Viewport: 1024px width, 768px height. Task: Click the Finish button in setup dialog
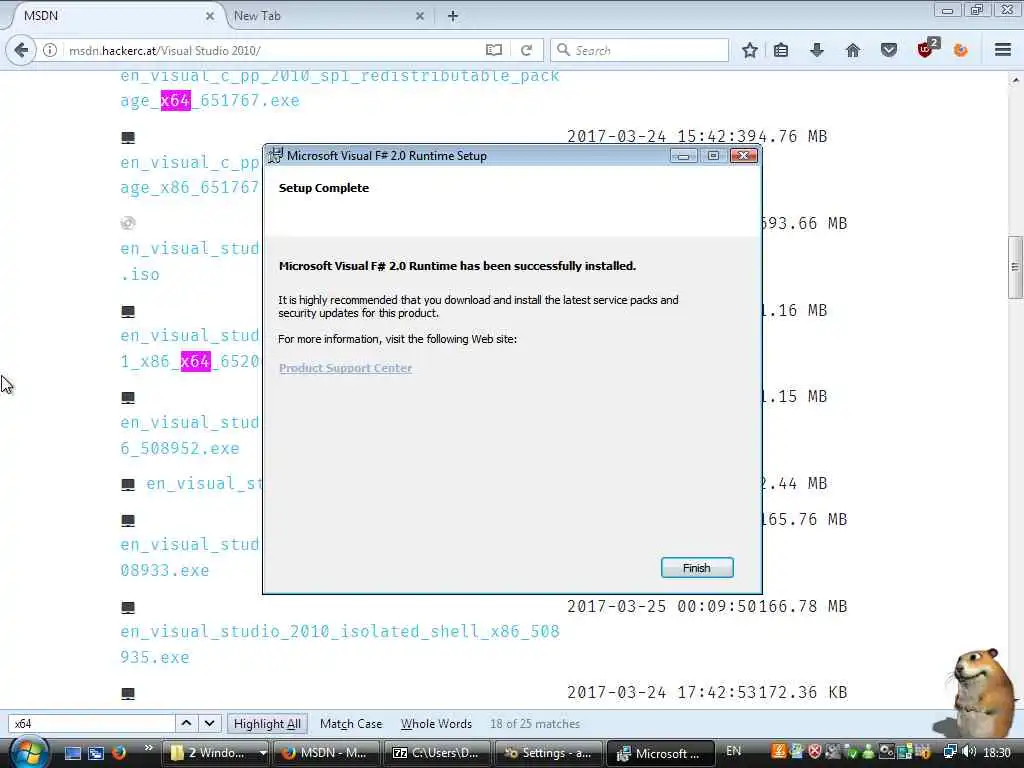[x=697, y=568]
